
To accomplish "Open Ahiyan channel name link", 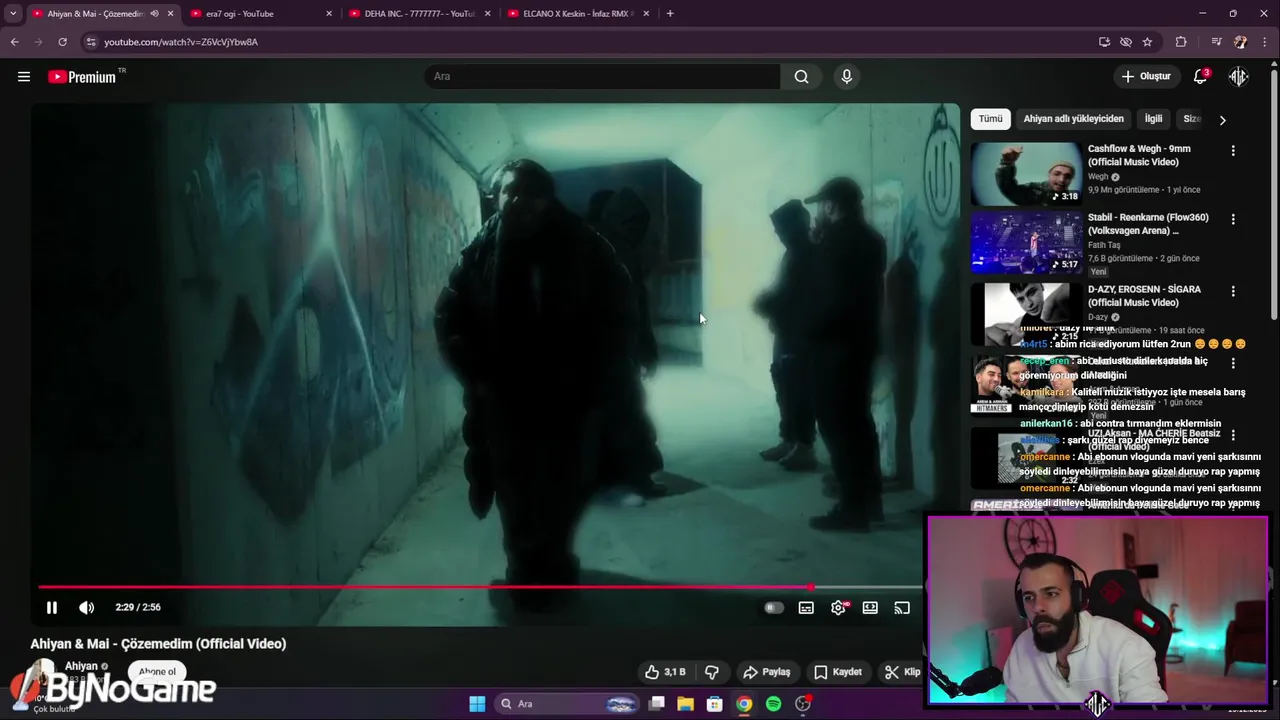I will point(81,666).
